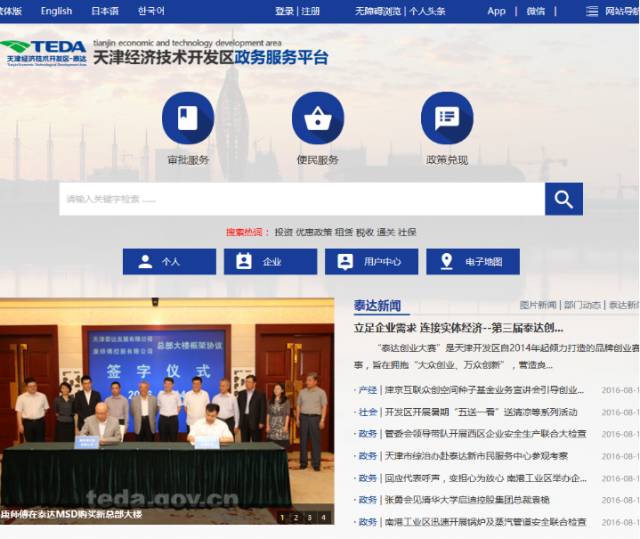This screenshot has height=539, width=640.
Task: Focus the keyword search input field
Action: click(302, 199)
